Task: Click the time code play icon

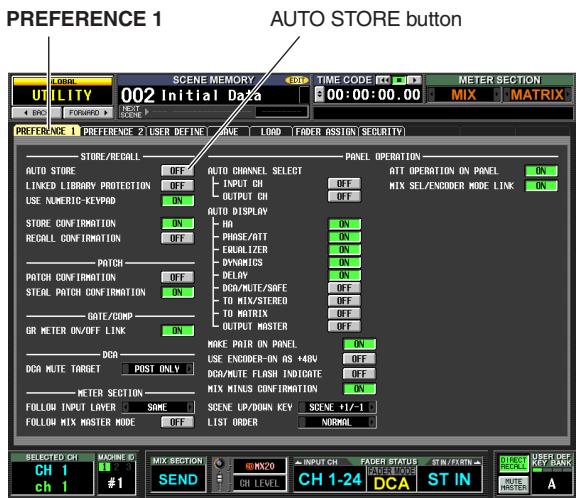Action: click(x=414, y=80)
